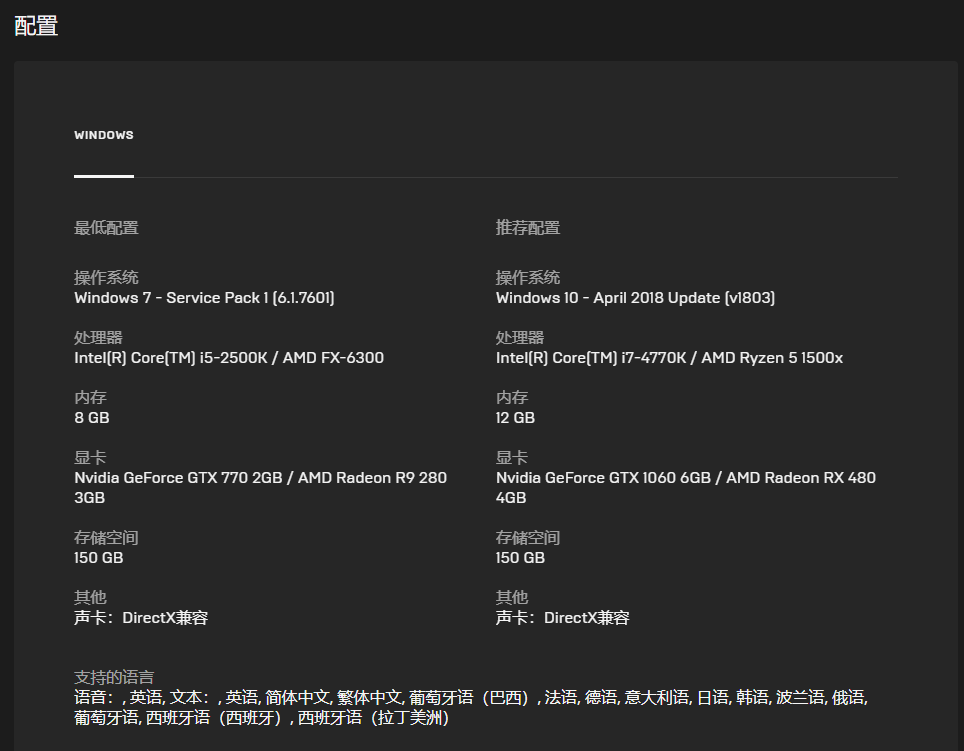Click the DirectX兼容 sound card text under 推荐配置
Viewport: 964px width, 751px height.
563,618
